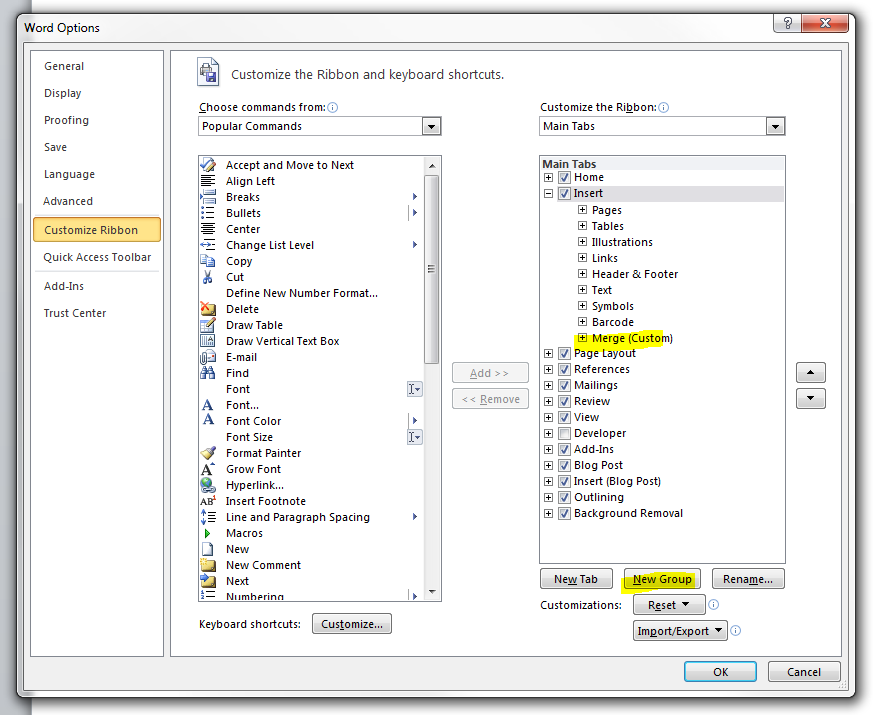Toggle the View tab checkbox

(564, 417)
